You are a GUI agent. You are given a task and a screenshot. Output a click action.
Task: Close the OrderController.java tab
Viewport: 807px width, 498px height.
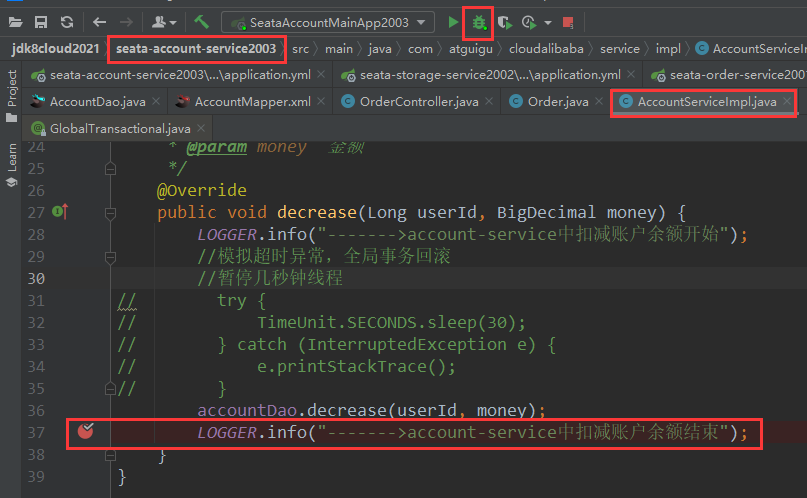point(489,101)
